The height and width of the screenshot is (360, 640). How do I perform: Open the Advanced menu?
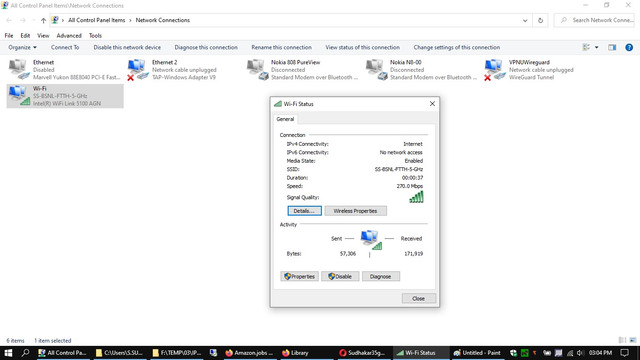[x=69, y=36]
